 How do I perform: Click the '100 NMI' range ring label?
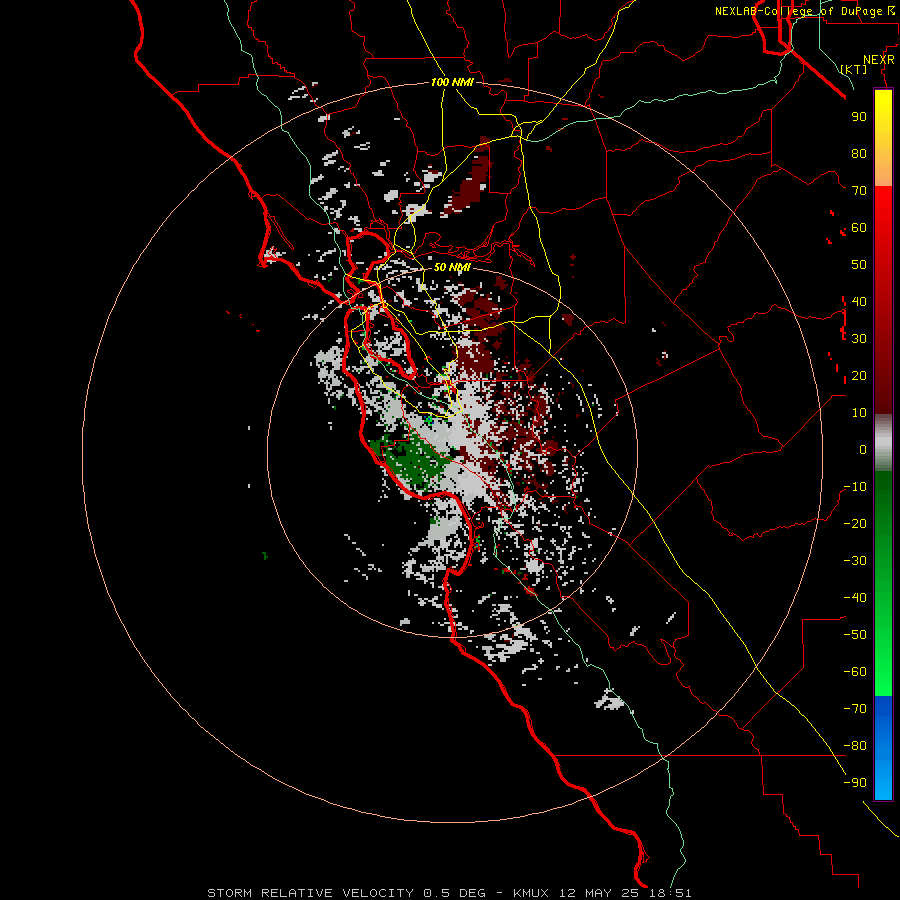pyautogui.click(x=452, y=82)
